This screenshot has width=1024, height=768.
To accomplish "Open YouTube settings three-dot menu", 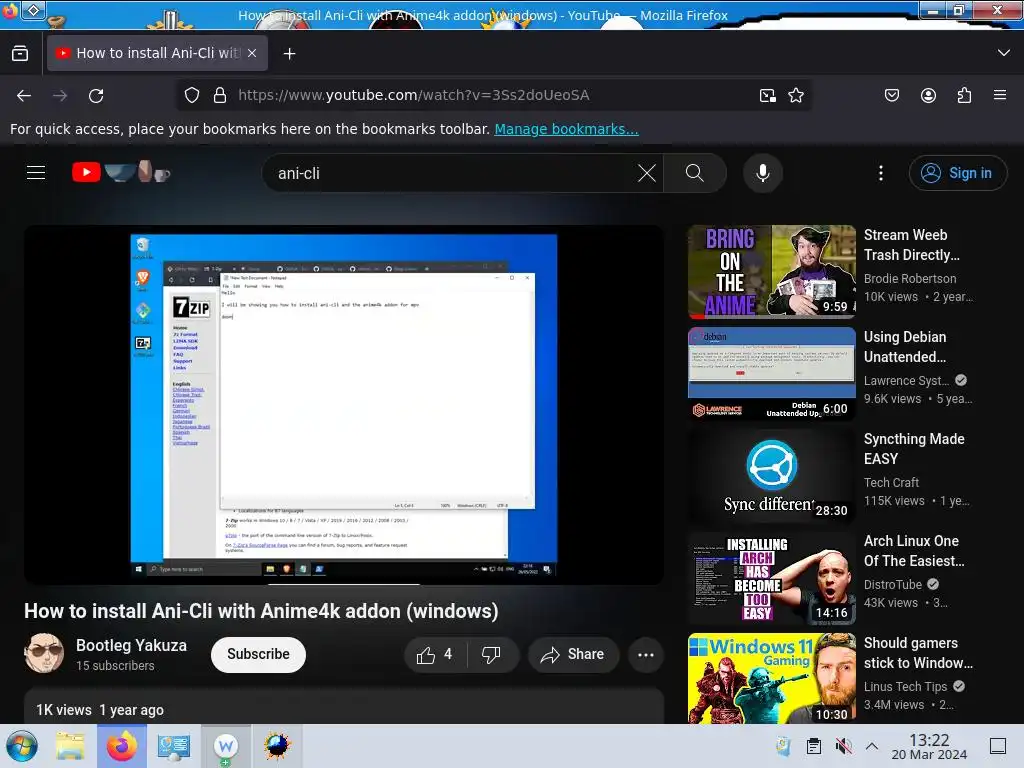I will 881,173.
